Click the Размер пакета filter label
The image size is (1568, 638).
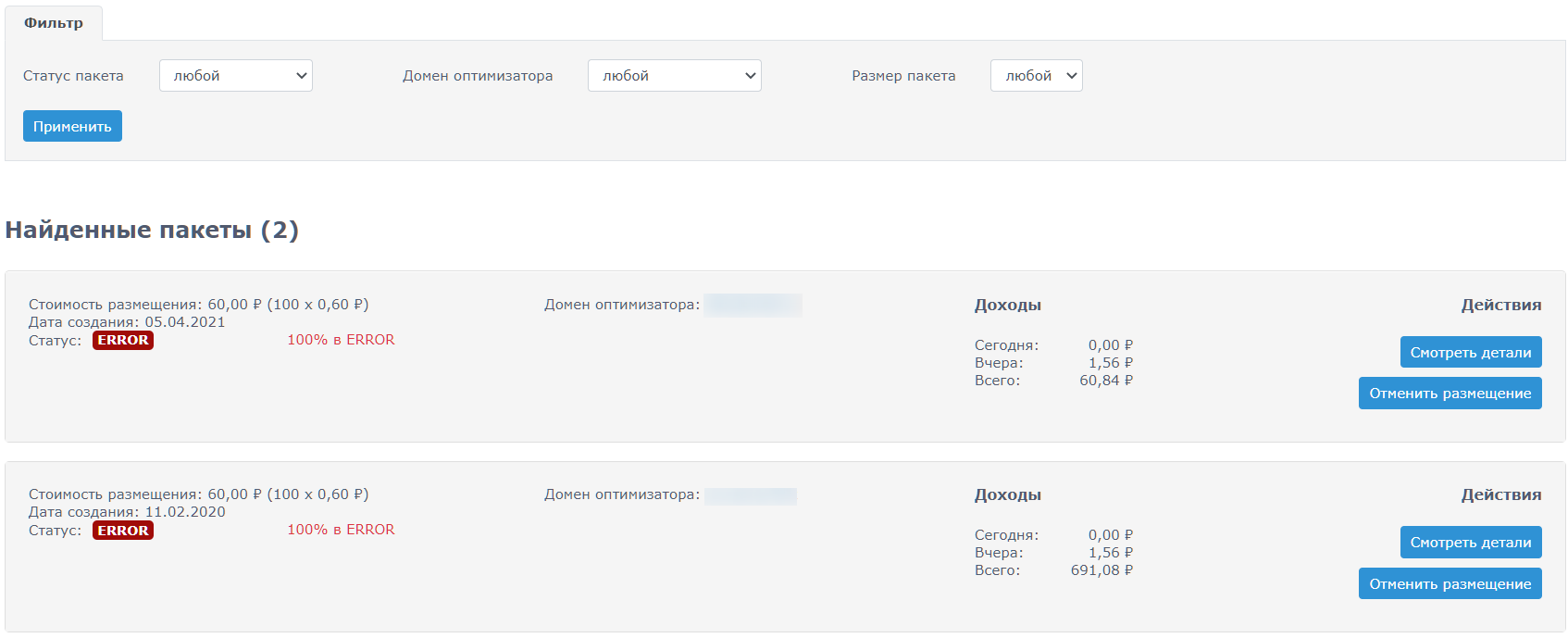click(x=903, y=76)
